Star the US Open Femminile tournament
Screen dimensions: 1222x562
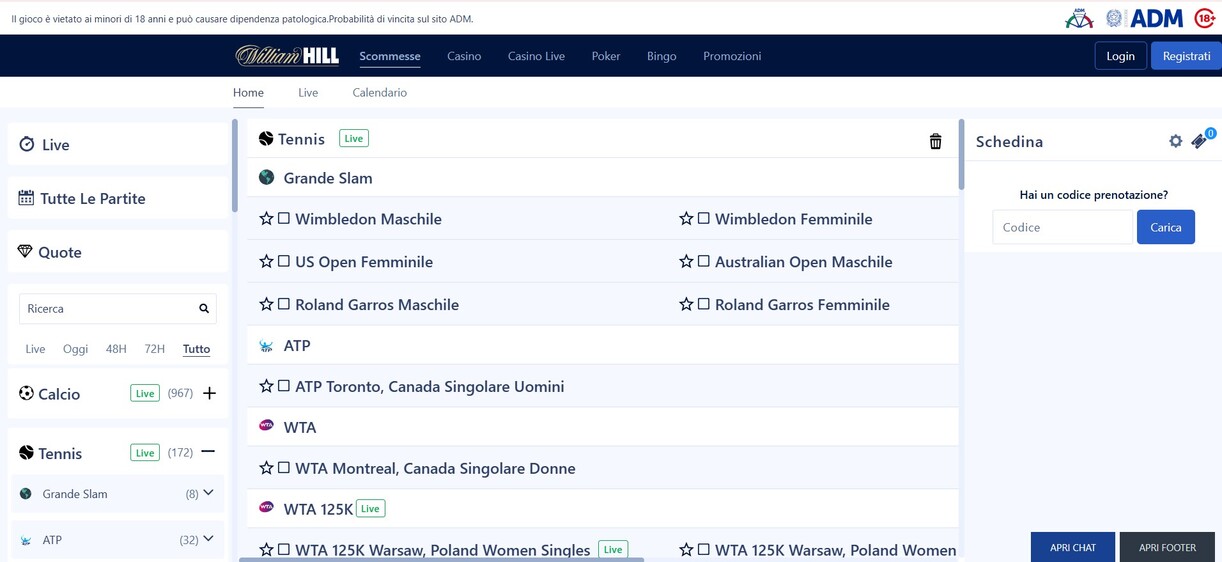click(266, 262)
